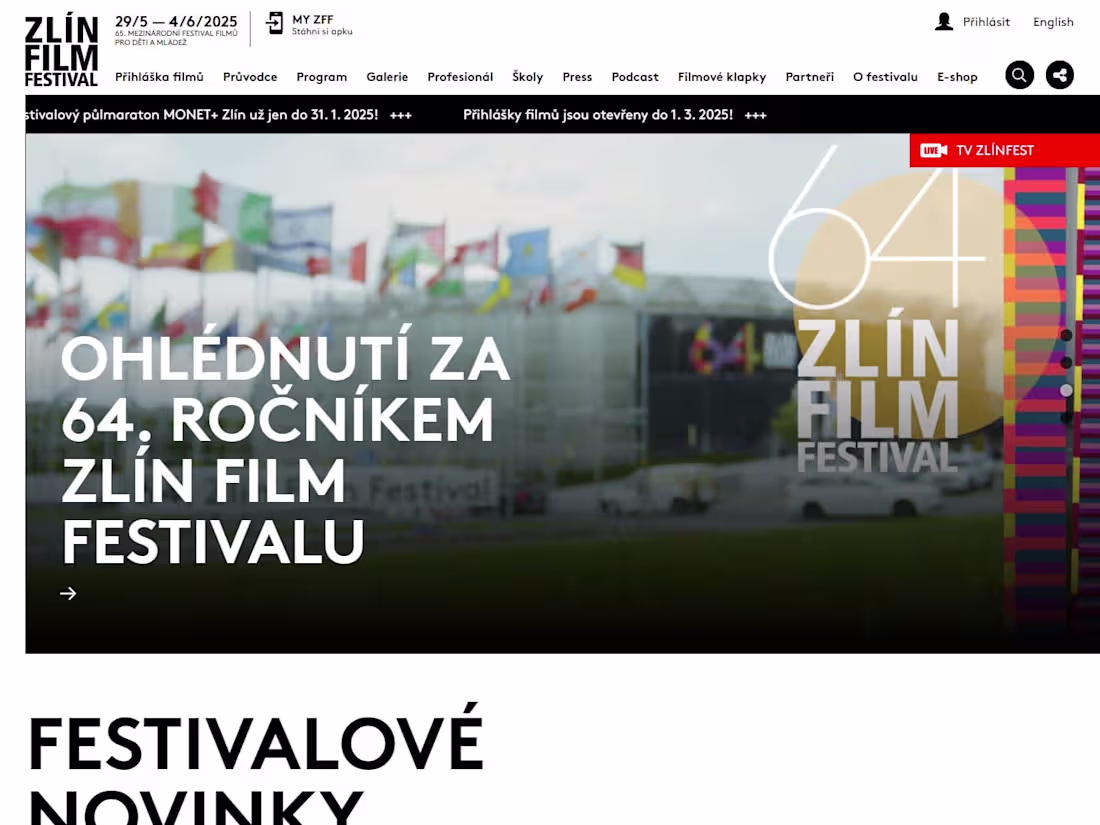Viewport: 1100px width, 825px height.
Task: Open the Press page
Action: (x=577, y=76)
